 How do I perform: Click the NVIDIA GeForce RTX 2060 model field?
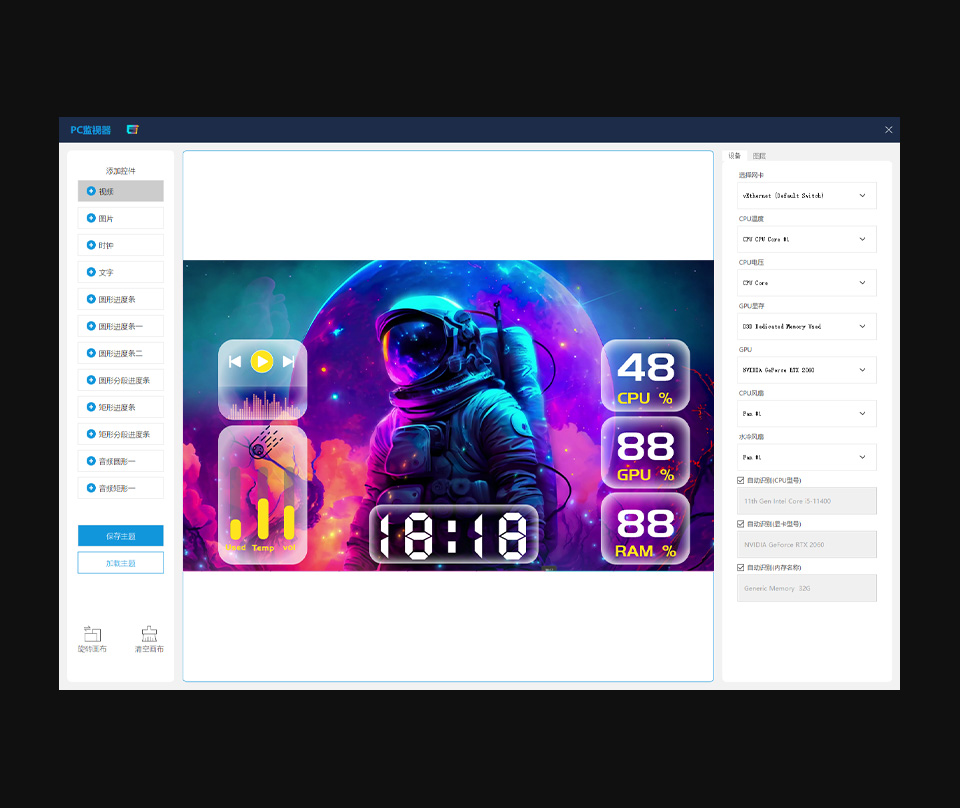tap(806, 544)
